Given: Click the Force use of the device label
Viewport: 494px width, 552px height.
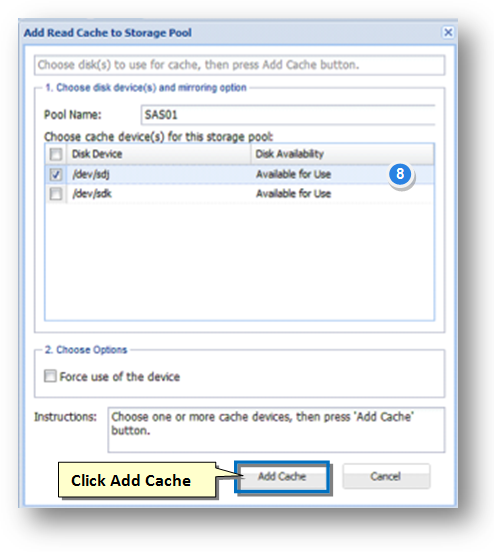Looking at the screenshot, I should pos(120,377).
